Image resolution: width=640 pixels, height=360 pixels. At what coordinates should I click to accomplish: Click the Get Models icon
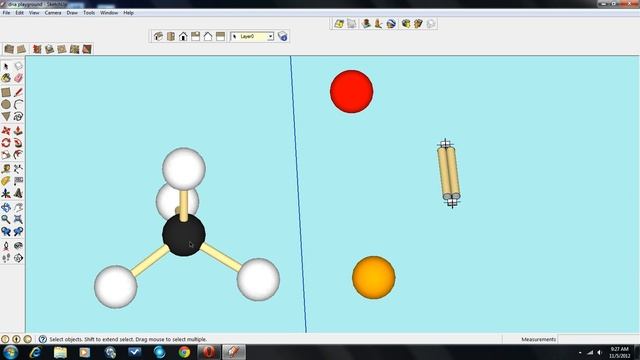[405, 24]
